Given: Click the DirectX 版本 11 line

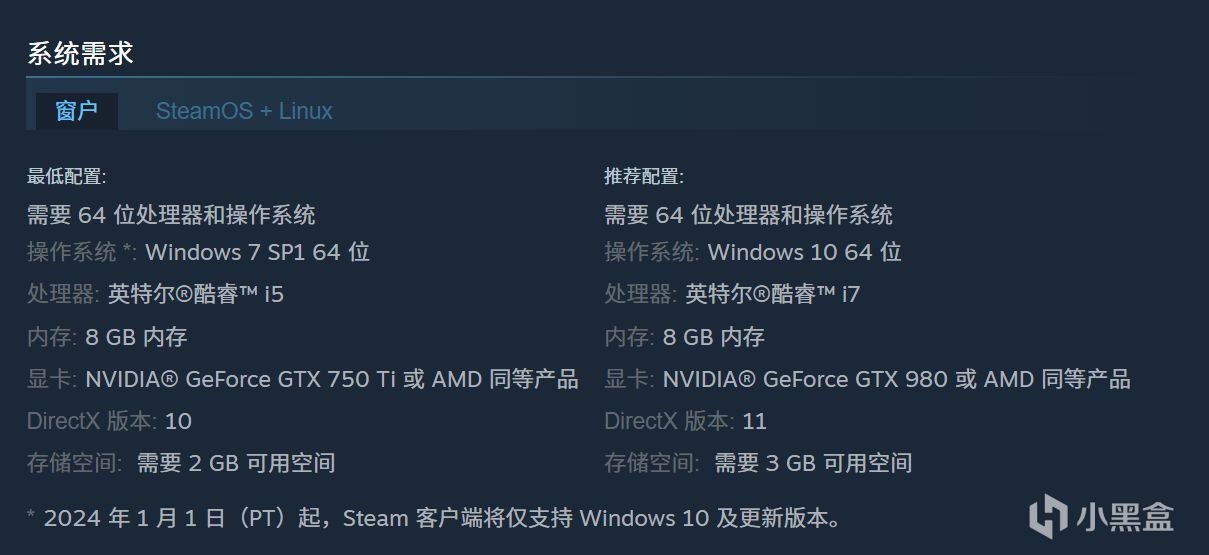Looking at the screenshot, I should point(685,421).
